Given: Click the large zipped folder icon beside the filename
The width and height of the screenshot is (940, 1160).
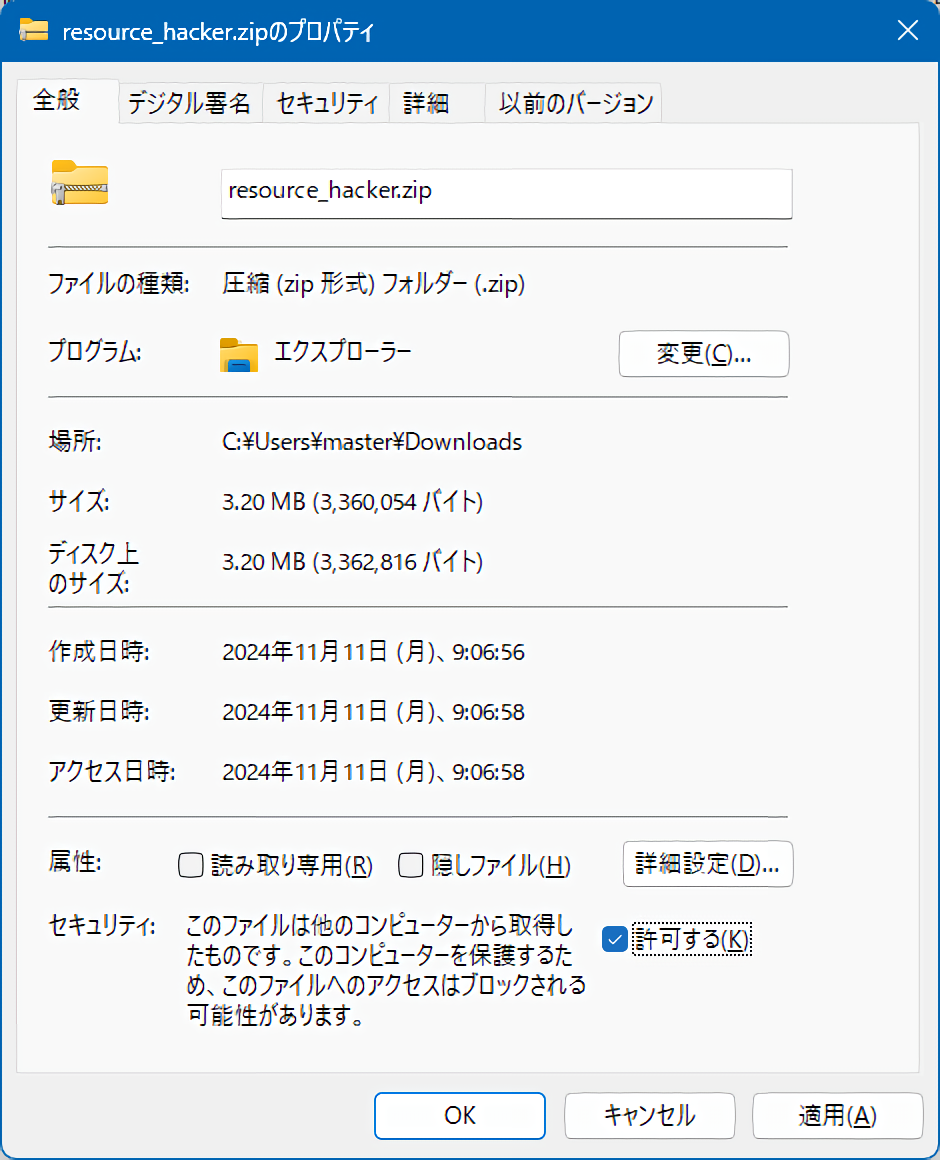Looking at the screenshot, I should [x=80, y=183].
